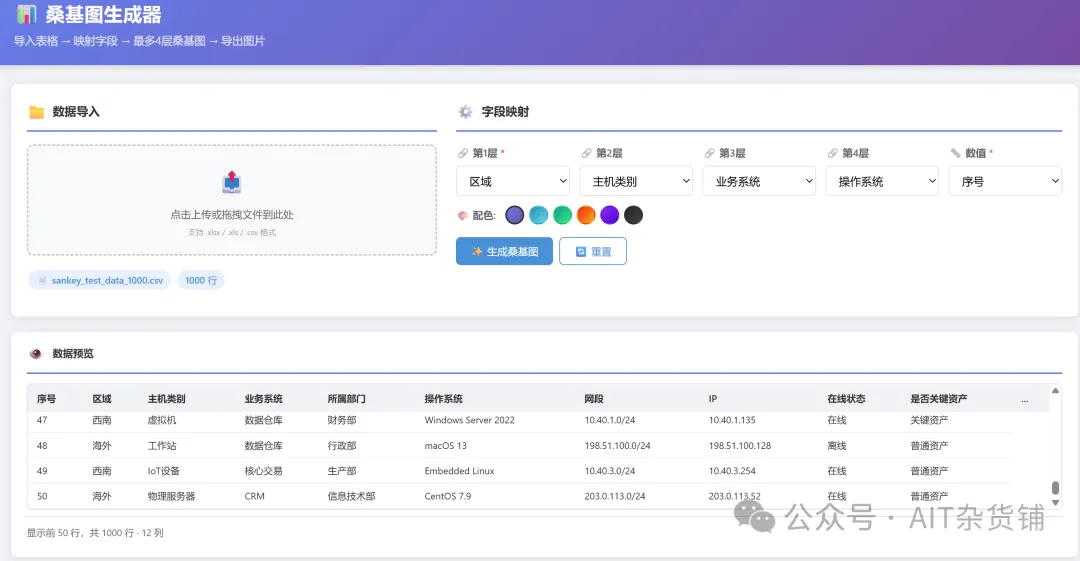Click the IP cell 198.51.100.128
1080x561 pixels.
(740, 446)
